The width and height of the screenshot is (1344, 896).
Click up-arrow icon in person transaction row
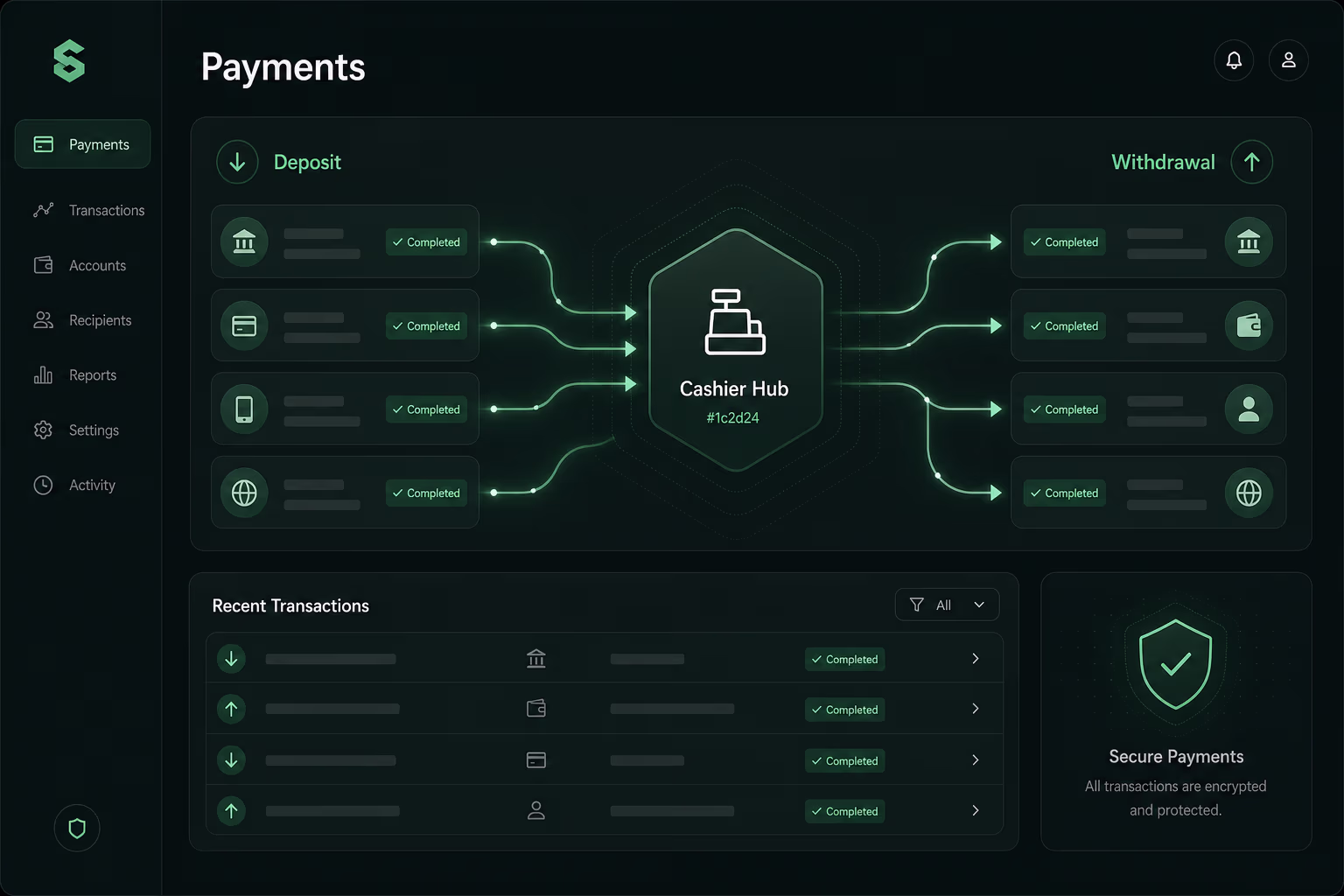coord(231,810)
